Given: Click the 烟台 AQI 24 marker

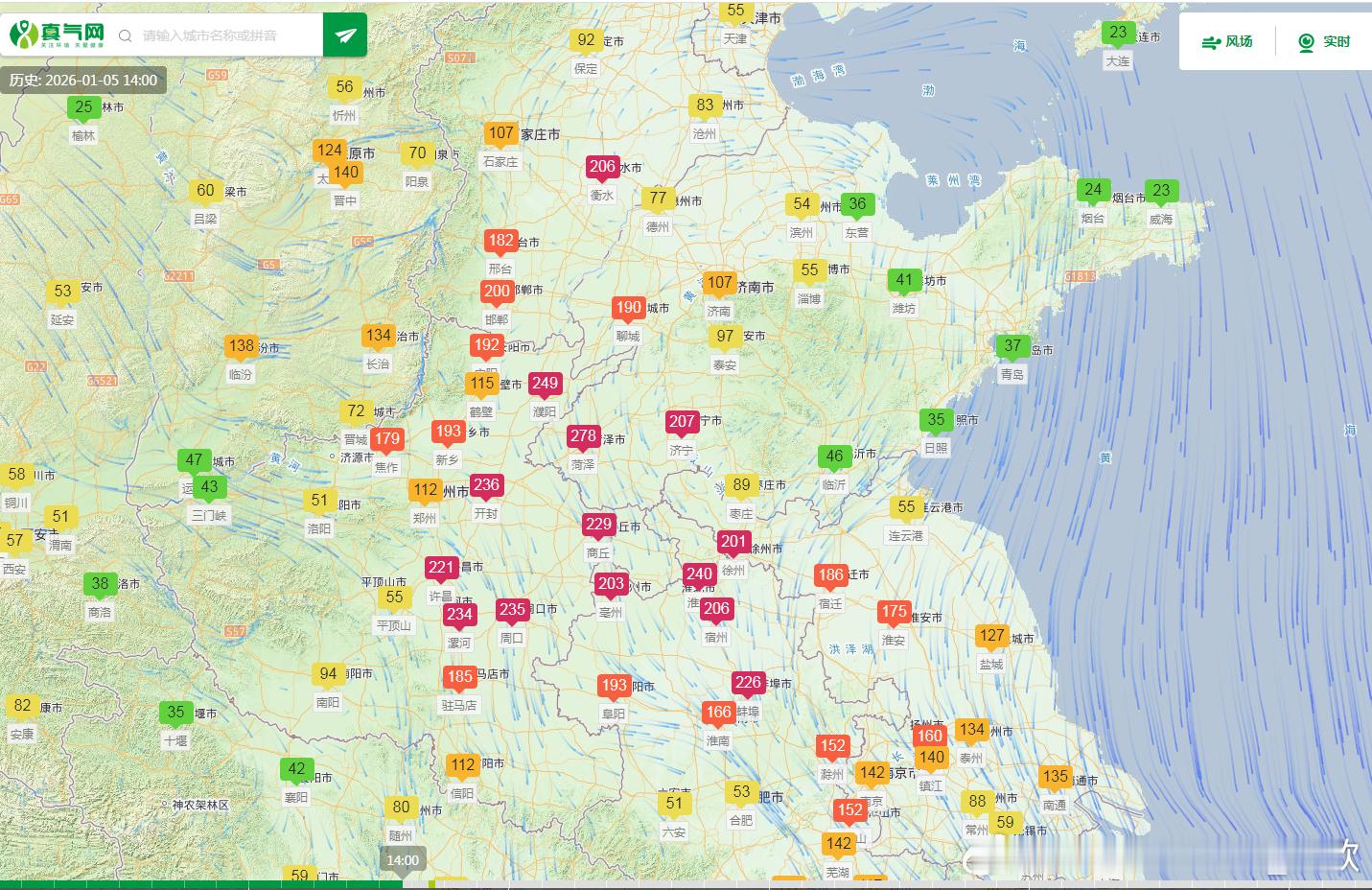Looking at the screenshot, I should (1093, 191).
